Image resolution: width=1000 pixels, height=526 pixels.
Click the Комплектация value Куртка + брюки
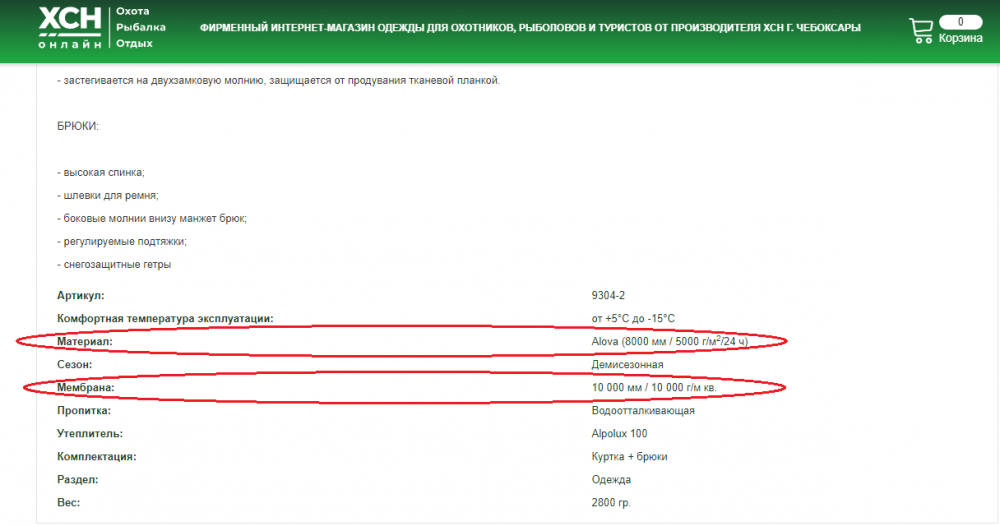click(629, 456)
